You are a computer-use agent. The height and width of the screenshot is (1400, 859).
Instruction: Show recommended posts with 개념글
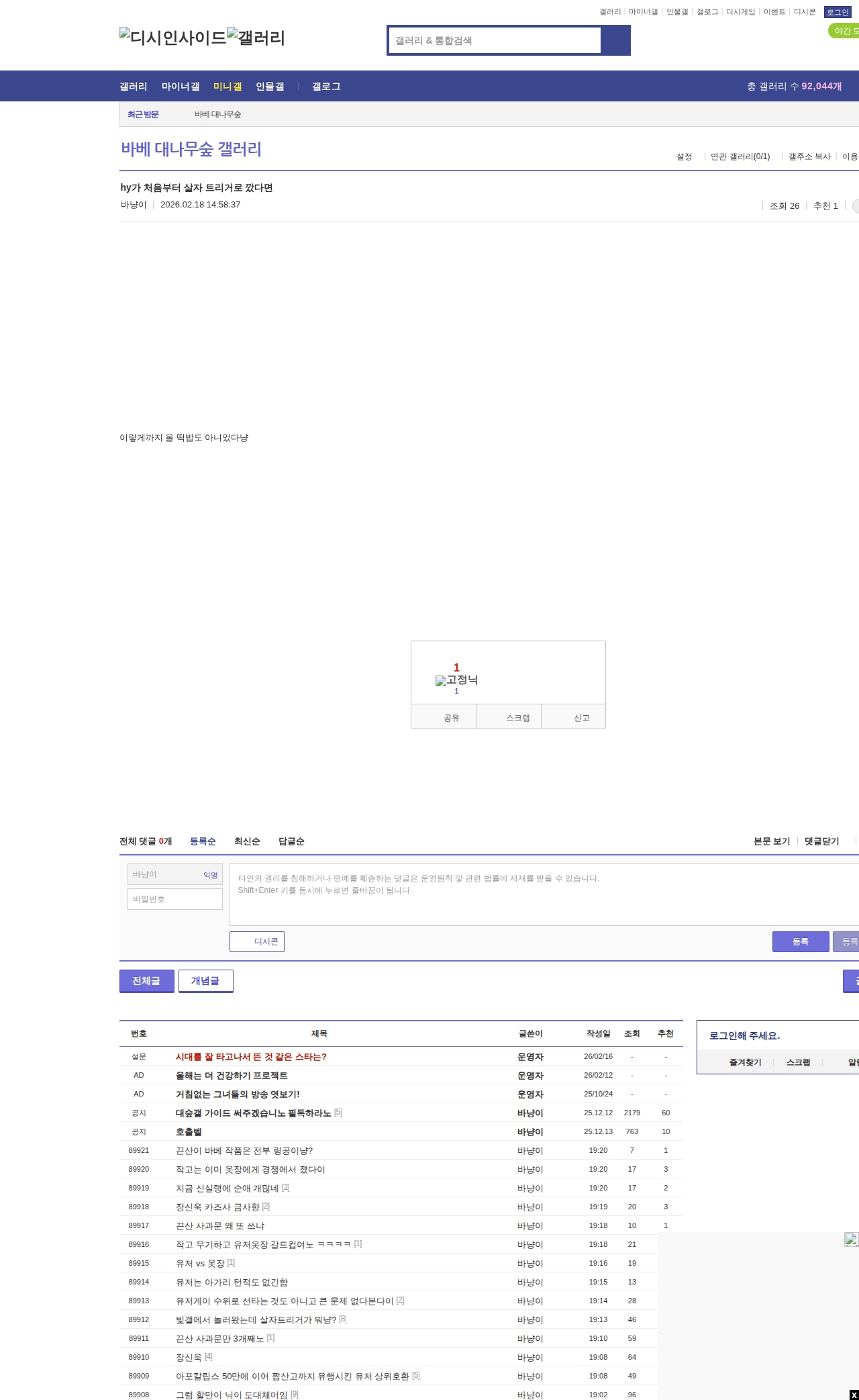click(x=206, y=981)
